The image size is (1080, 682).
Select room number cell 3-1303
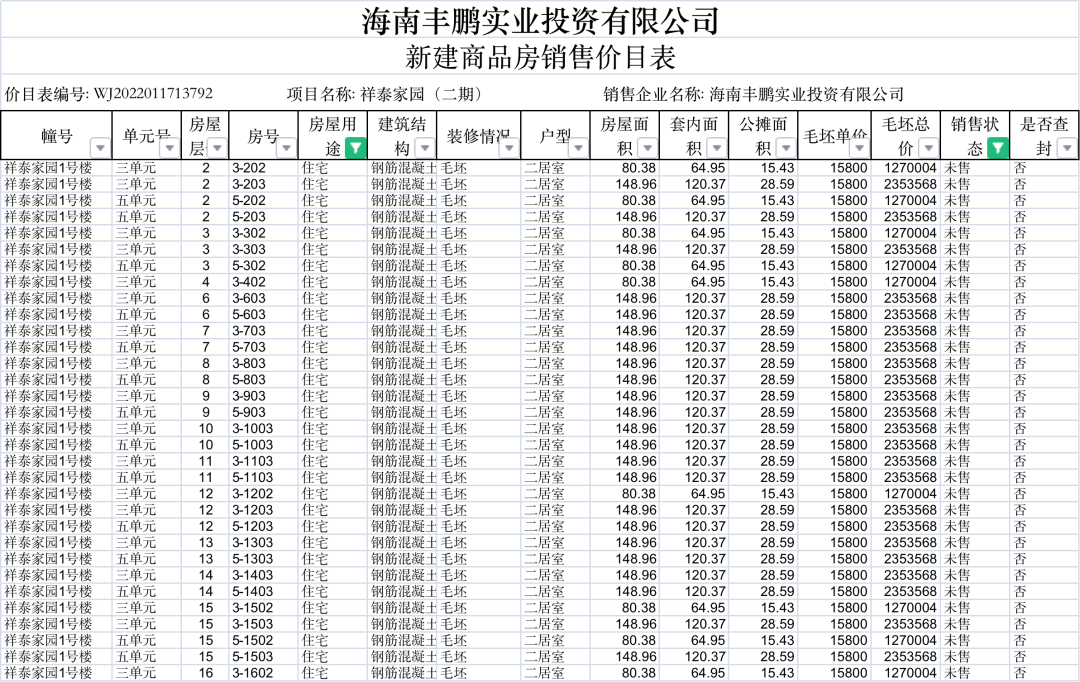tap(263, 543)
